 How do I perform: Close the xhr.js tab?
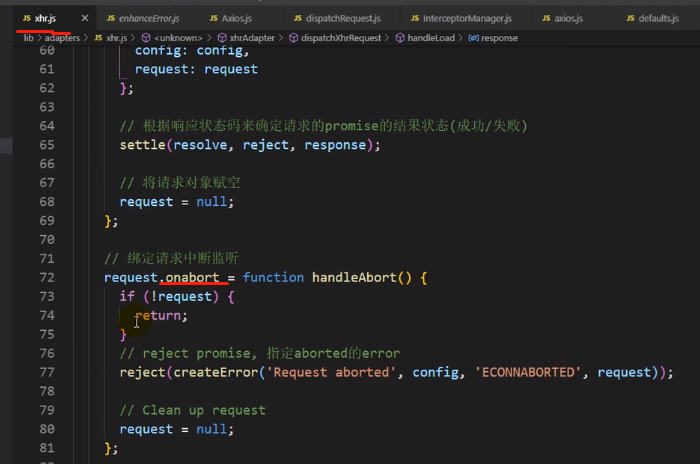tap(85, 18)
